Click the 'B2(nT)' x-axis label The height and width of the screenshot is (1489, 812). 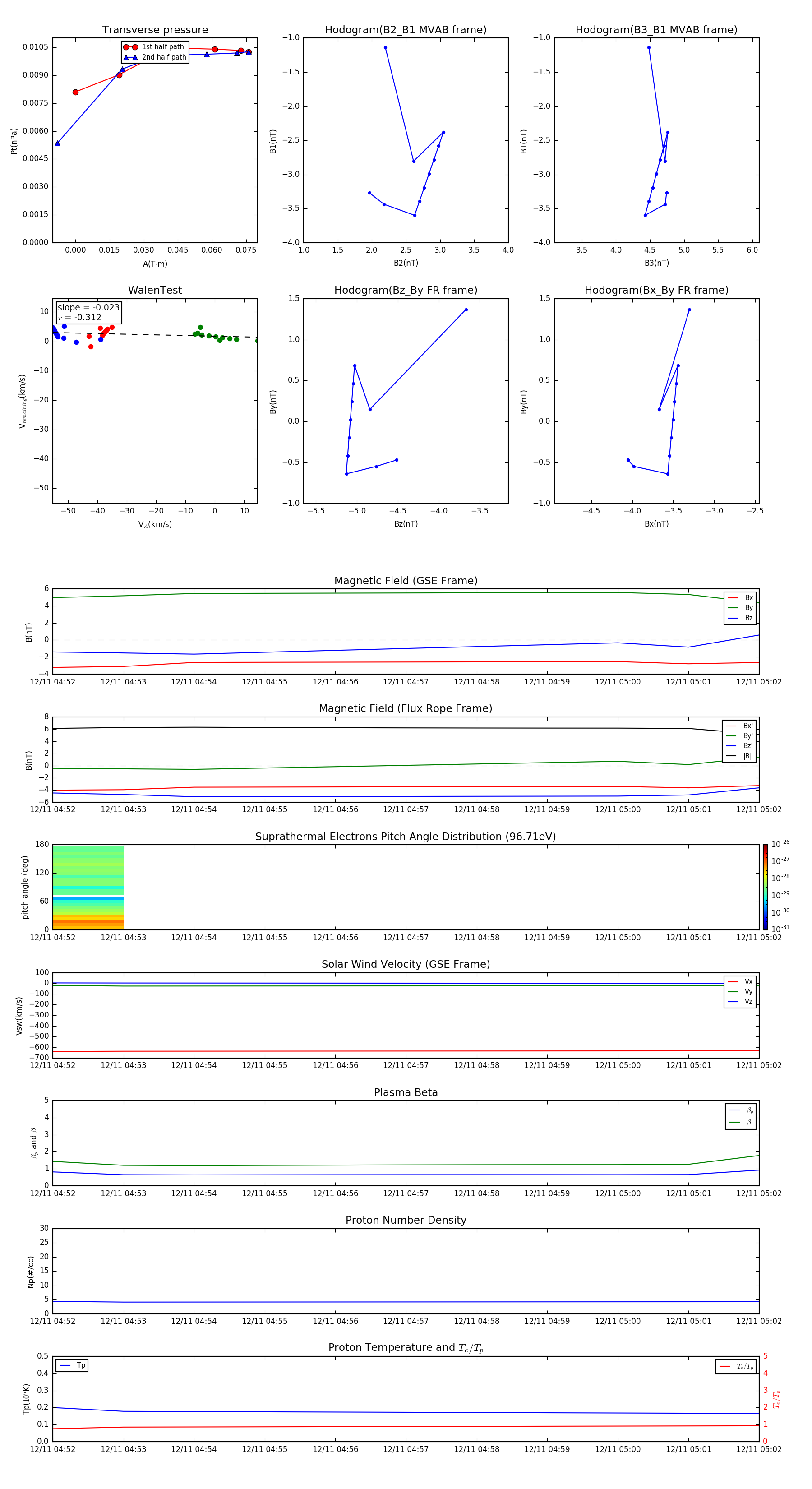406,263
